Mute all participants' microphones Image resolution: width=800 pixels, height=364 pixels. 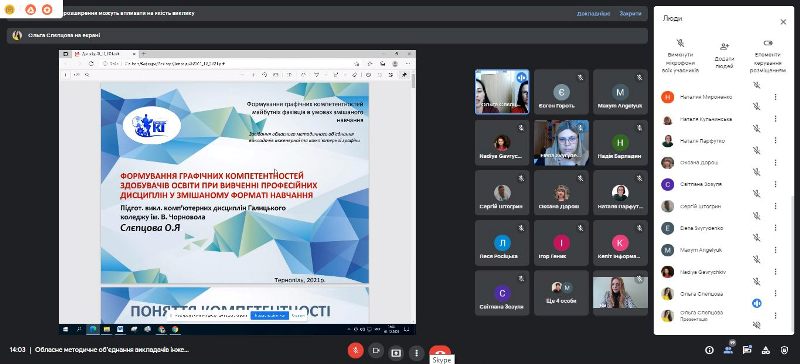(680, 56)
